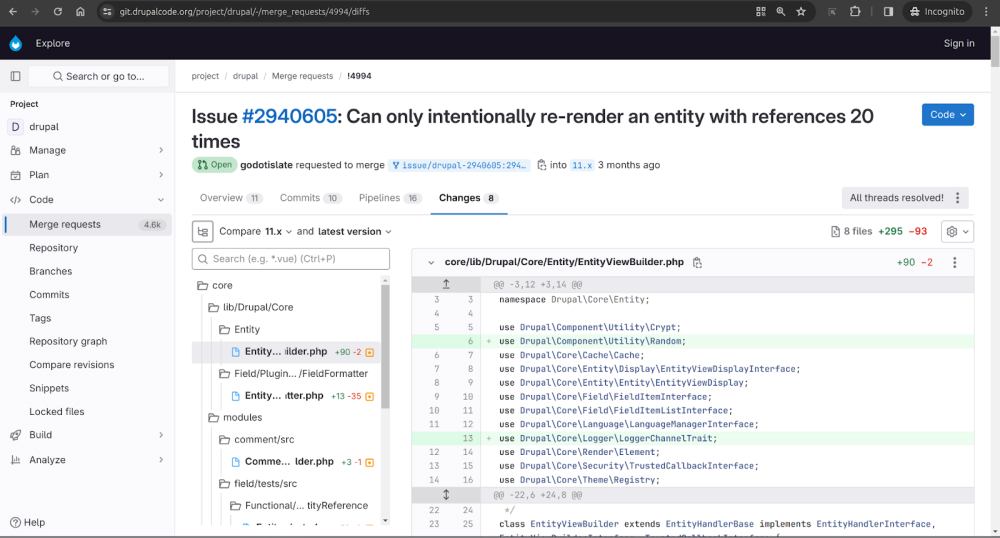The height and width of the screenshot is (538, 1000).
Task: Expand the Plan section in the sidebar
Action: 87,175
